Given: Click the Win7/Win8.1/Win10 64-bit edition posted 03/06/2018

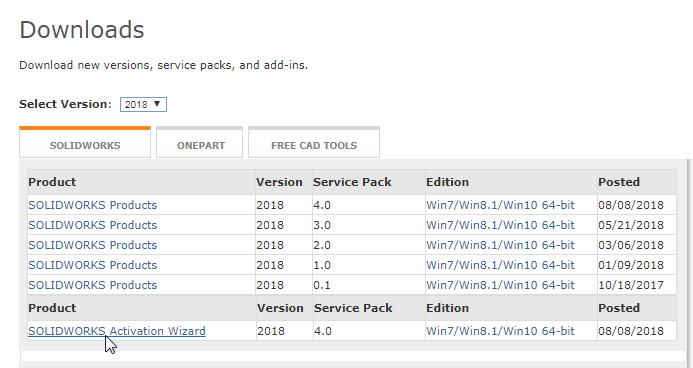Looking at the screenshot, I should pyautogui.click(x=500, y=245).
